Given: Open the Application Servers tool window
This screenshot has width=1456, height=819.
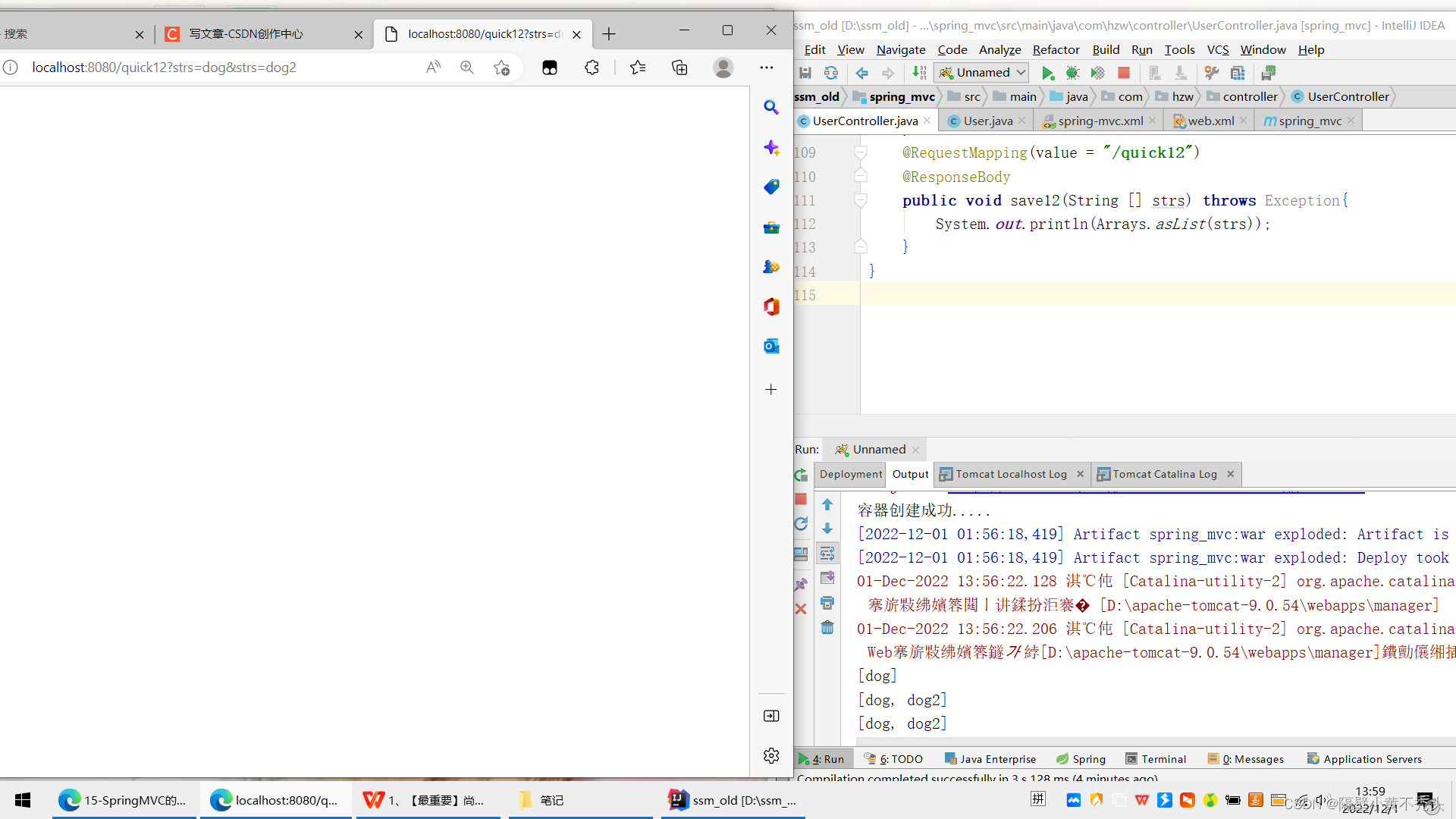Looking at the screenshot, I should [1365, 758].
